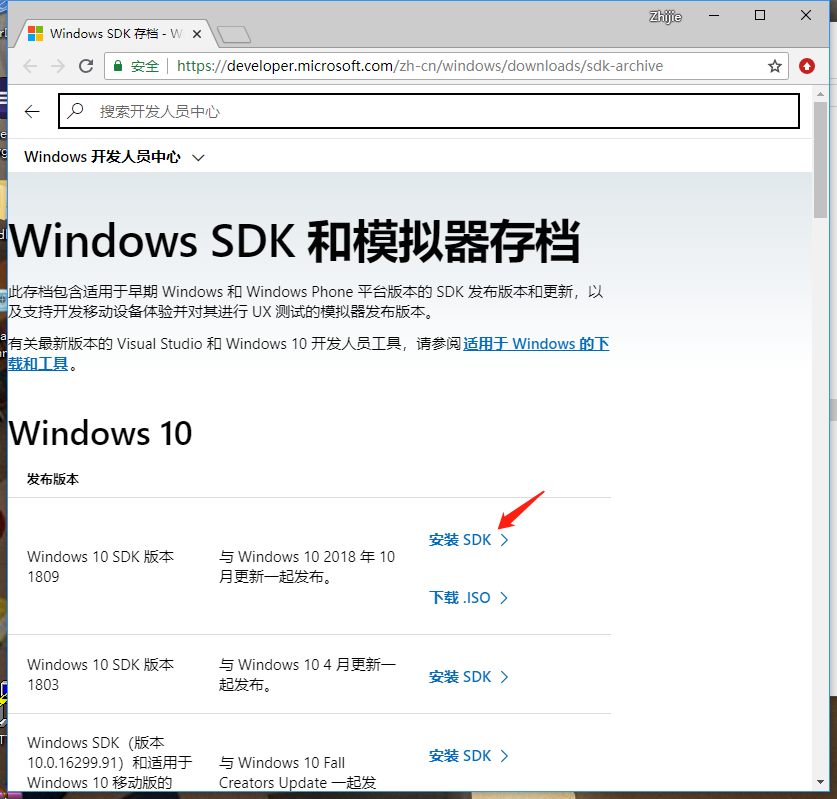Reload the page with the refresh icon
The height and width of the screenshot is (799, 837).
pyautogui.click(x=86, y=66)
